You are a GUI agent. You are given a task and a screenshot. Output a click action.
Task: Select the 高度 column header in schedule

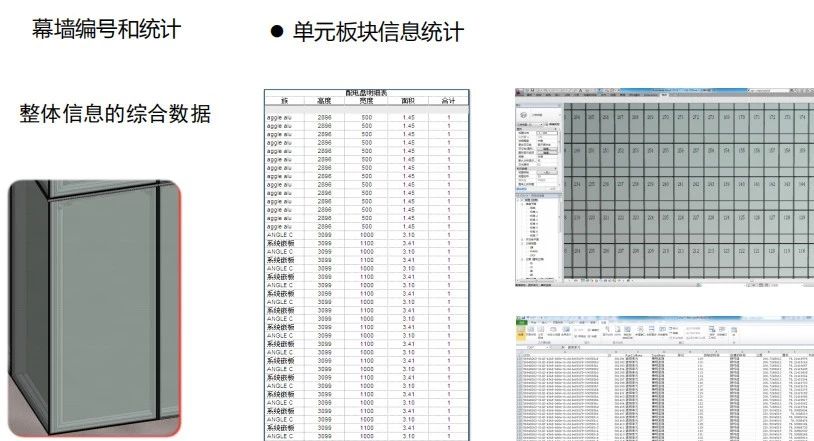point(324,101)
